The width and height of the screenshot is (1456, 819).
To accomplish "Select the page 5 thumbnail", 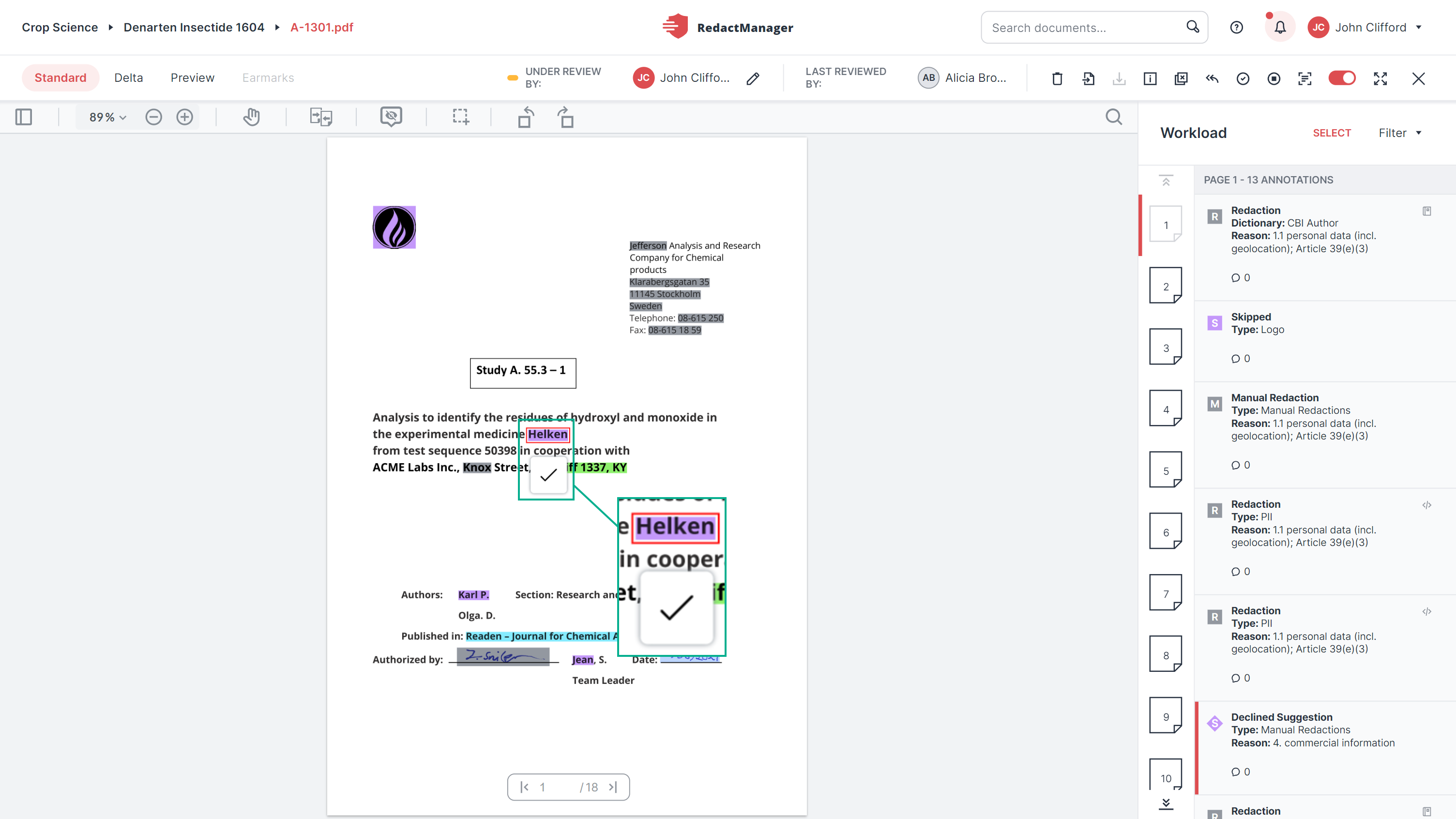I will click(1166, 470).
